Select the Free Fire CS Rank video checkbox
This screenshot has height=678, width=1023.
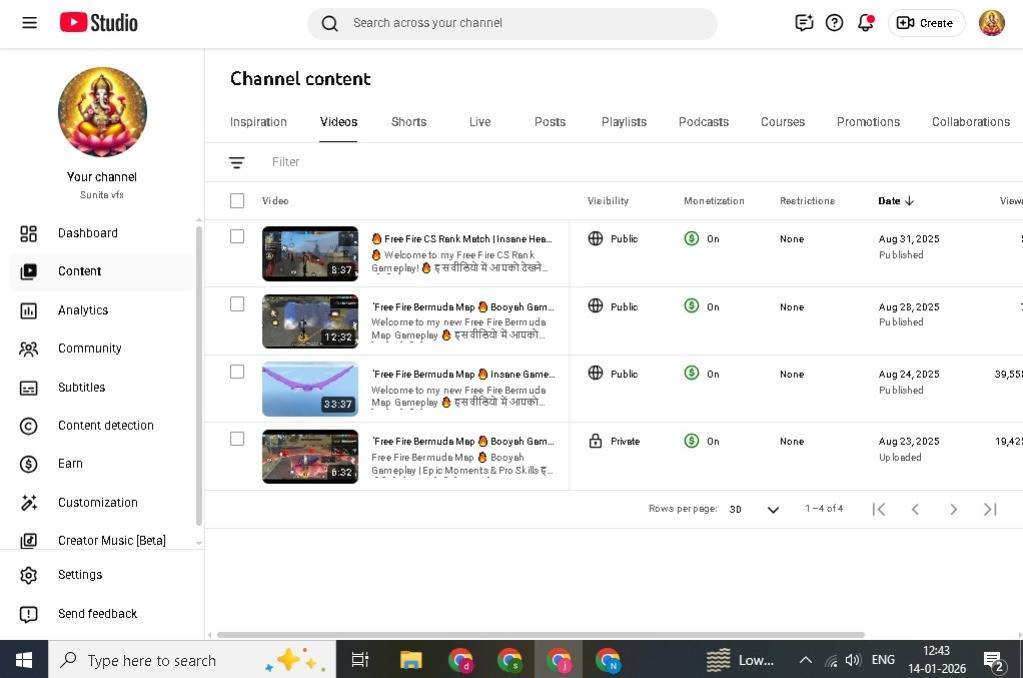[237, 237]
